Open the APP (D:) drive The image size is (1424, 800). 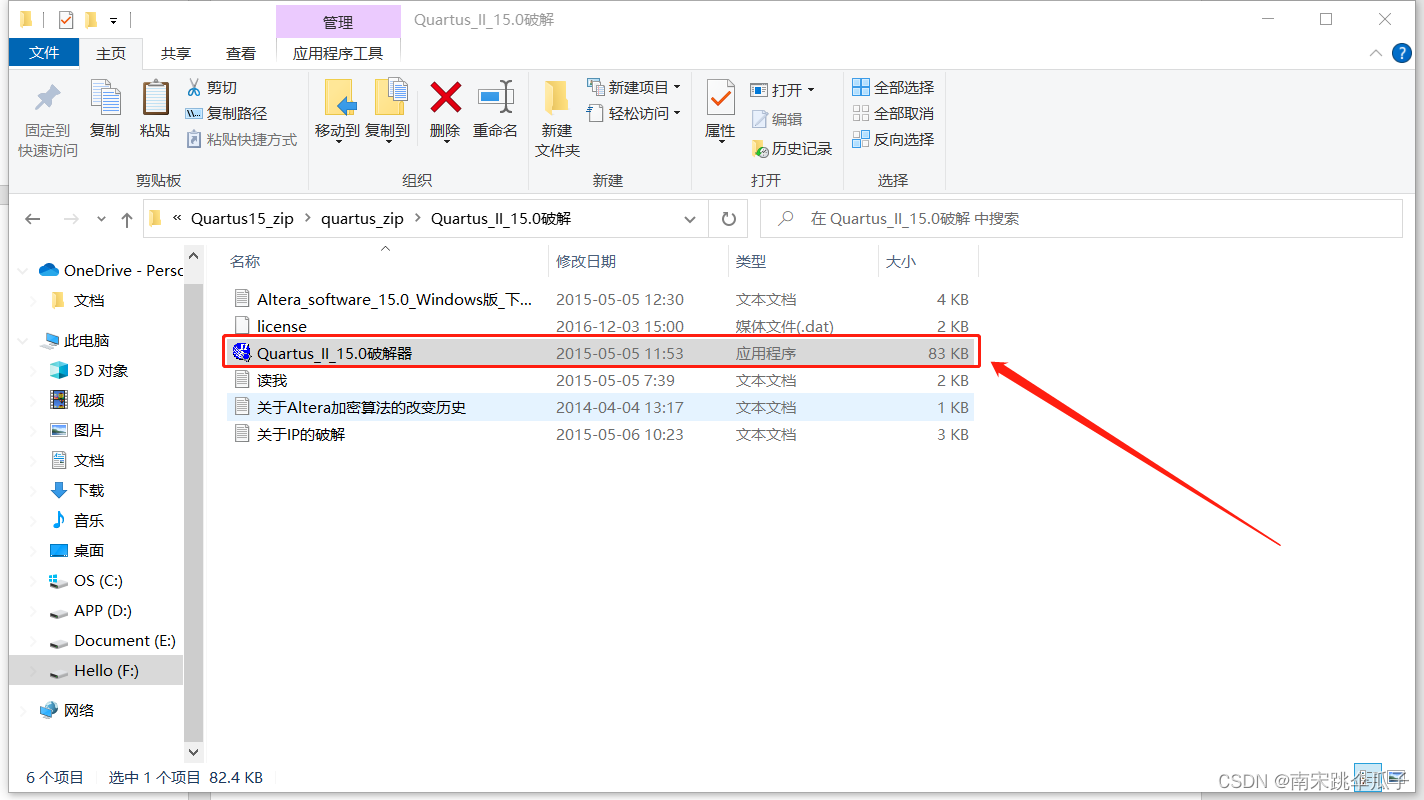91,610
